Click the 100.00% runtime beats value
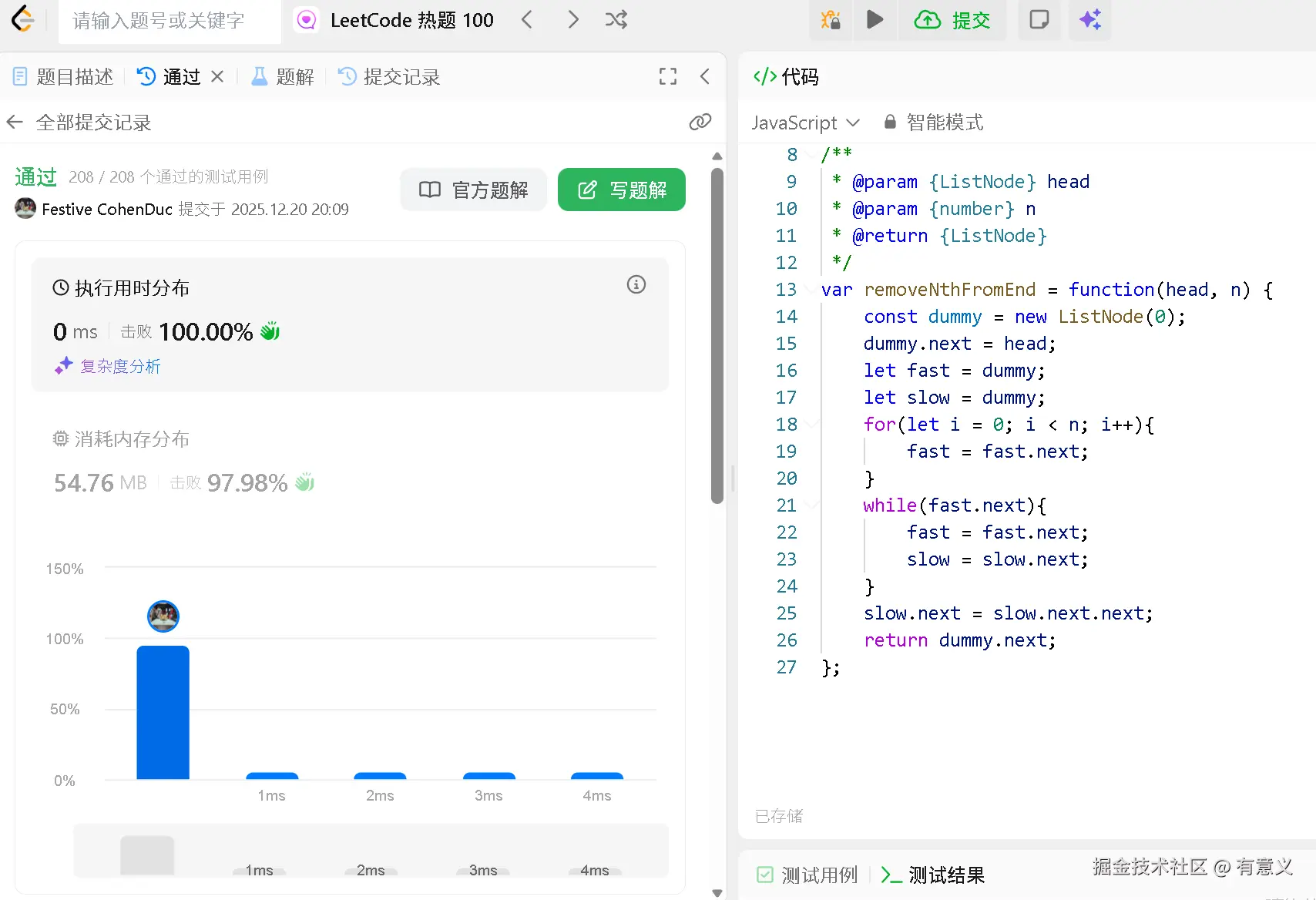Image resolution: width=1316 pixels, height=900 pixels. tap(206, 332)
